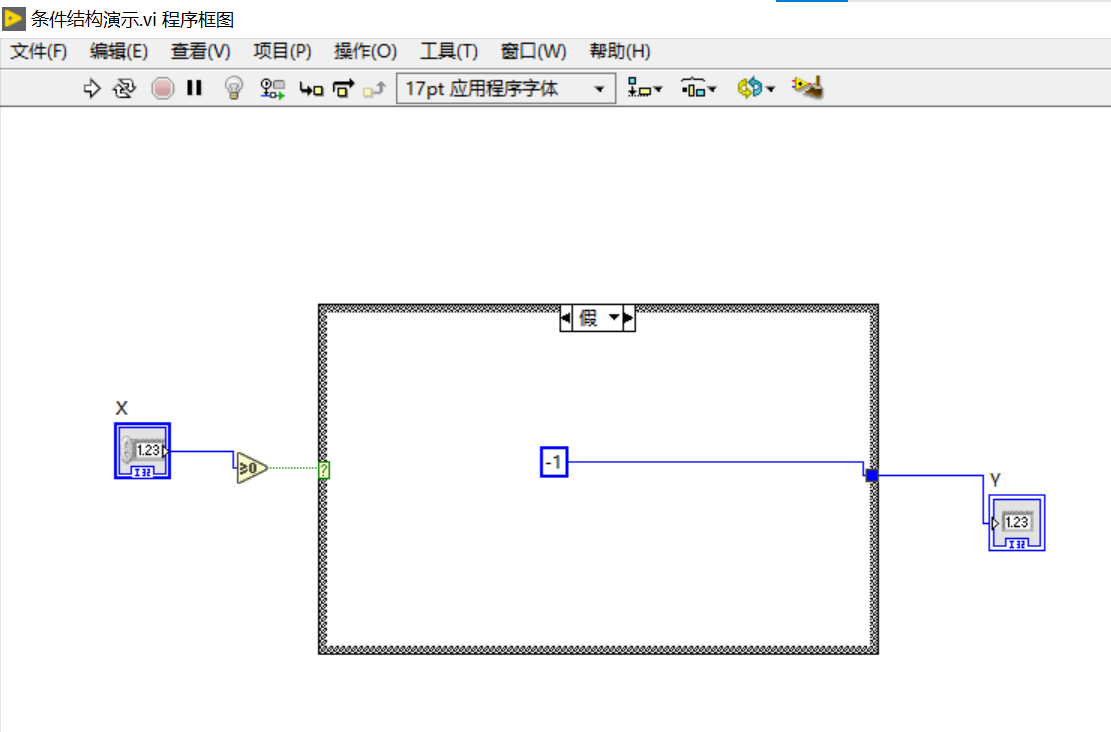
Task: Click the Step Over button
Action: tap(343, 89)
